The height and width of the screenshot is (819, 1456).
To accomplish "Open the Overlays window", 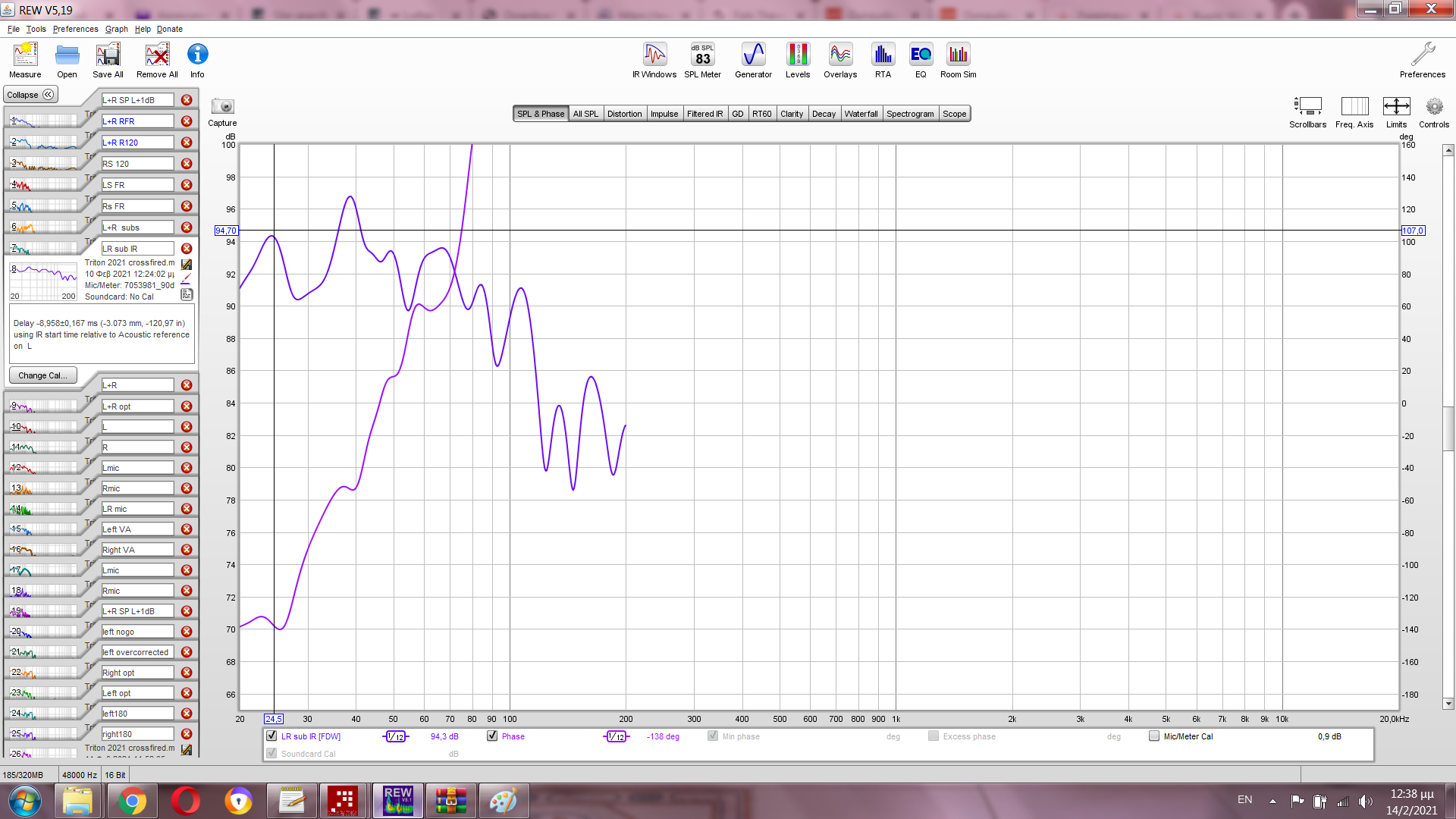I will [x=840, y=55].
